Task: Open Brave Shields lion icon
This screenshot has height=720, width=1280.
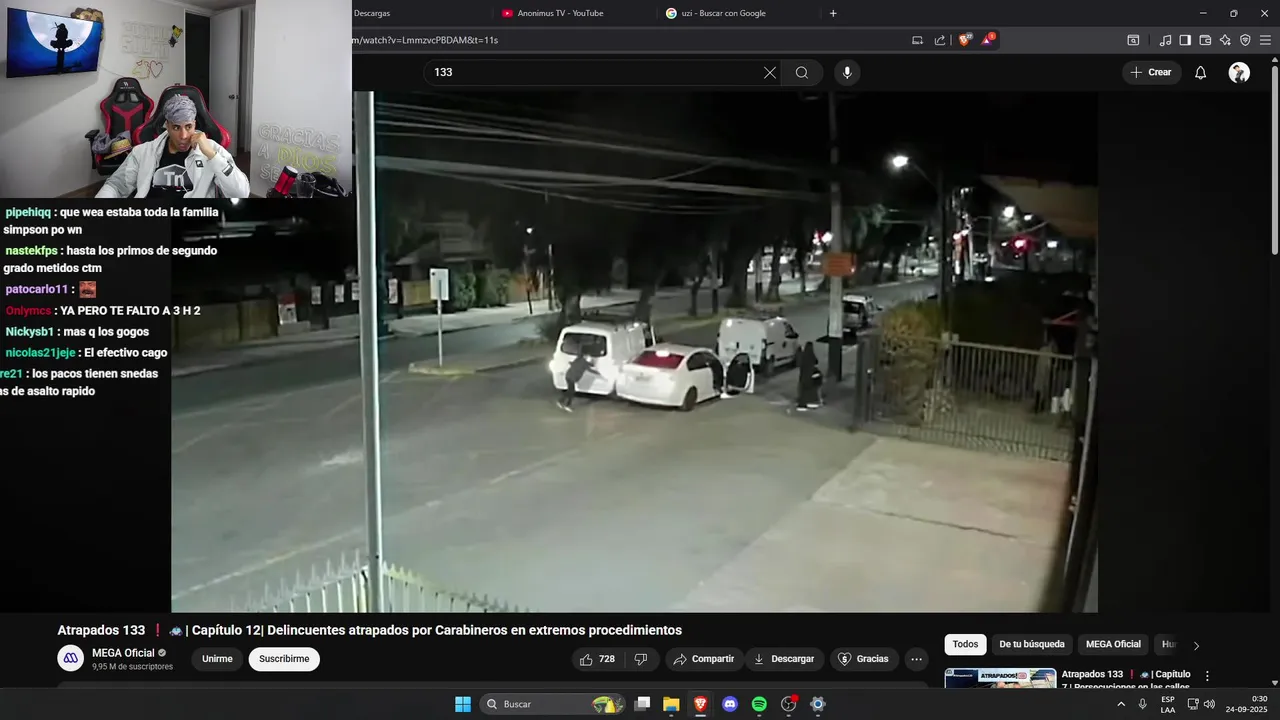Action: [x=965, y=40]
